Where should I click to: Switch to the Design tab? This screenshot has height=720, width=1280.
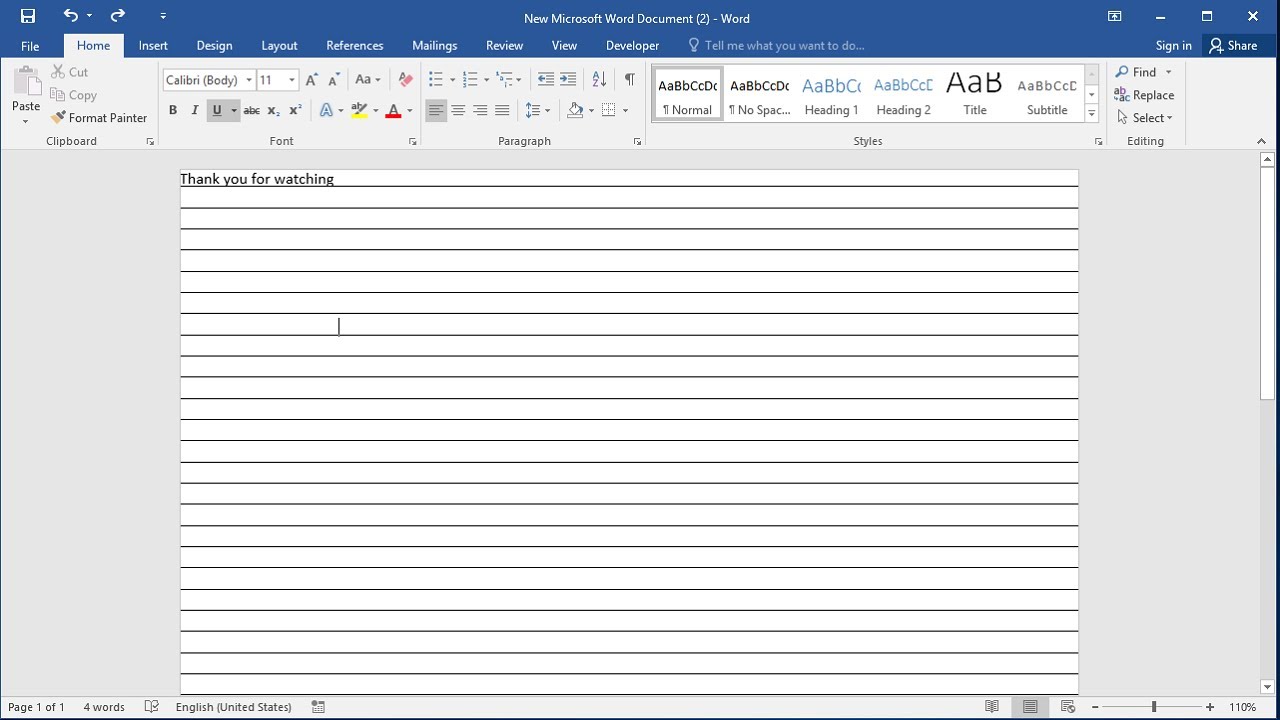click(x=214, y=45)
